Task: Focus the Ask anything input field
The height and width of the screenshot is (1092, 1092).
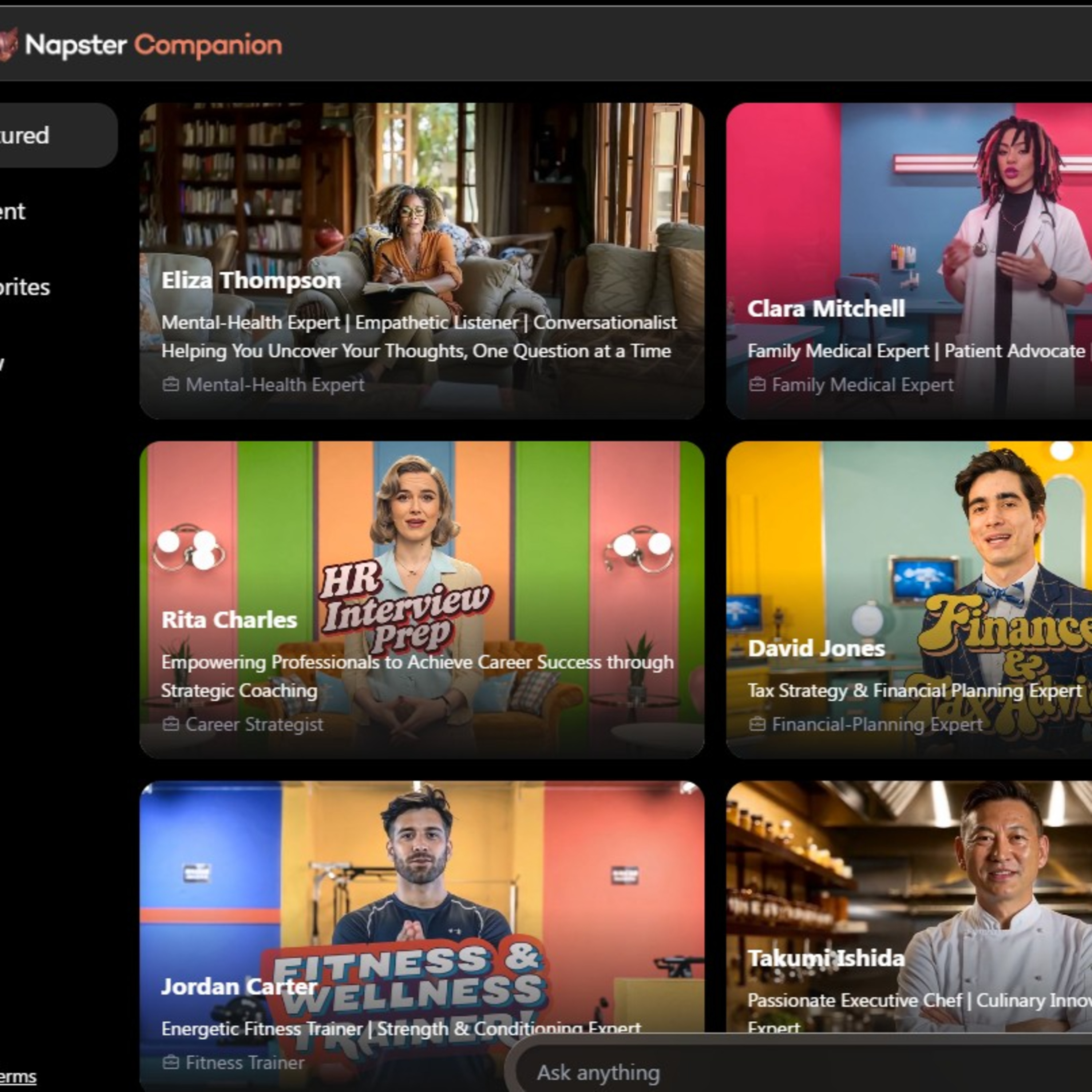Action: [x=803, y=1072]
